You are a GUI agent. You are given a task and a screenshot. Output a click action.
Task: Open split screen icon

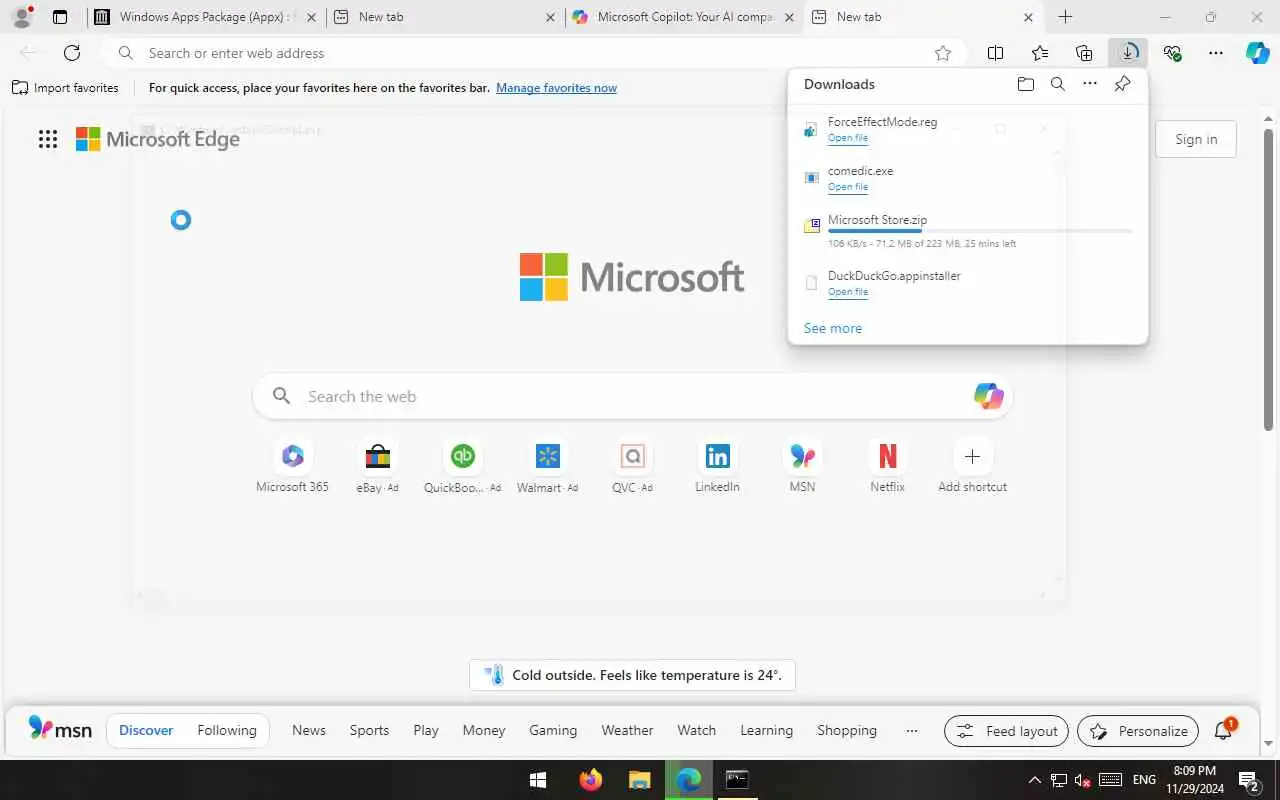coord(995,53)
